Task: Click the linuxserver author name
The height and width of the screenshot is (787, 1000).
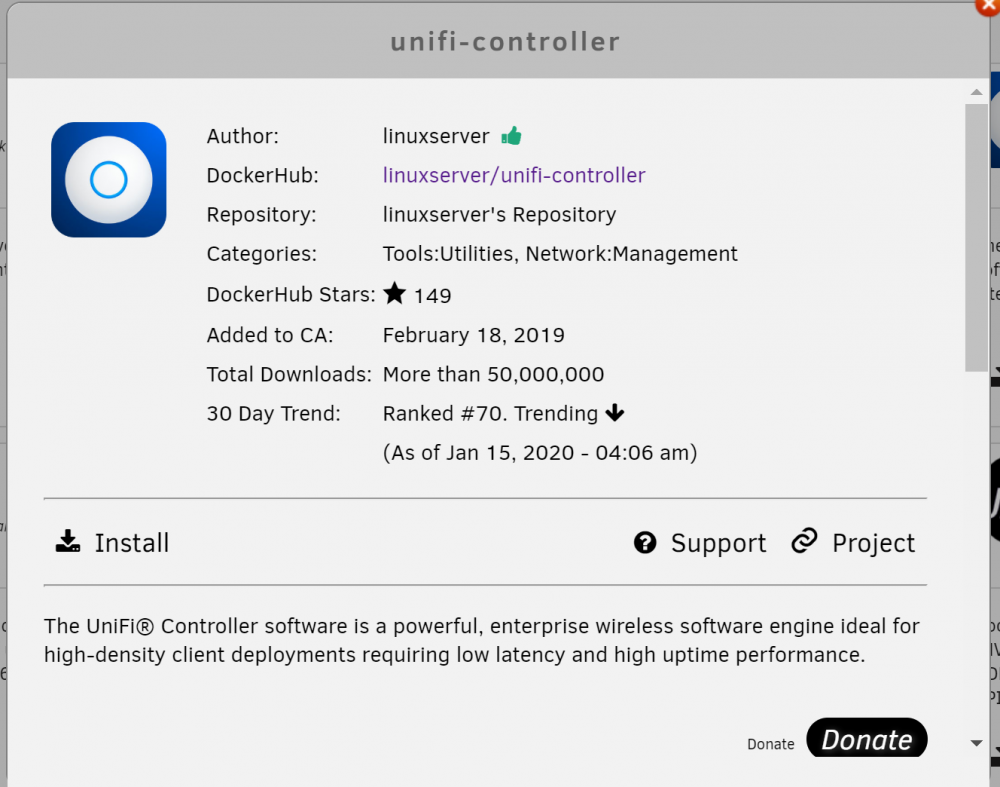Action: coord(436,136)
